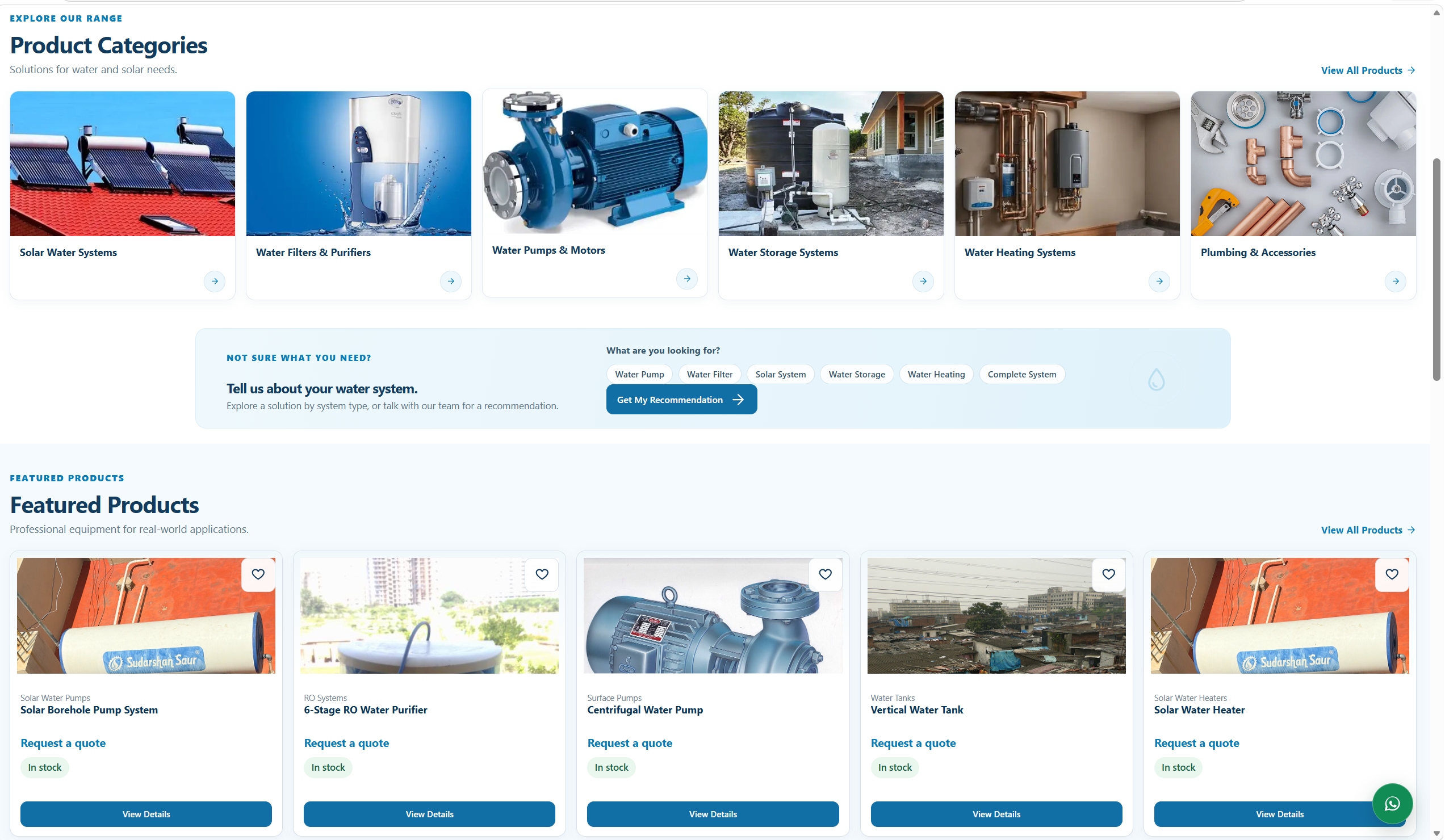View Details of Centrifugal Water Pump
The width and height of the screenshot is (1445, 840).
click(x=713, y=814)
